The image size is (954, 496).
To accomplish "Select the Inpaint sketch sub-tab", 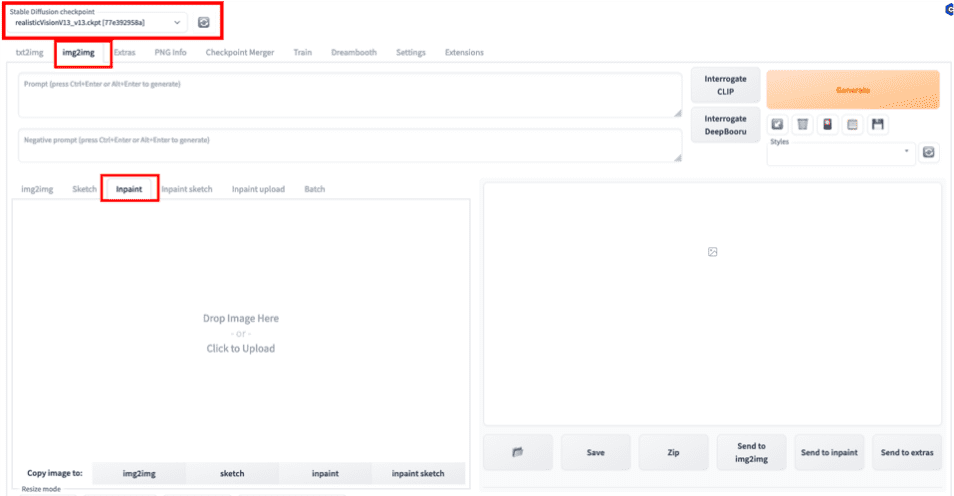I will 189,189.
